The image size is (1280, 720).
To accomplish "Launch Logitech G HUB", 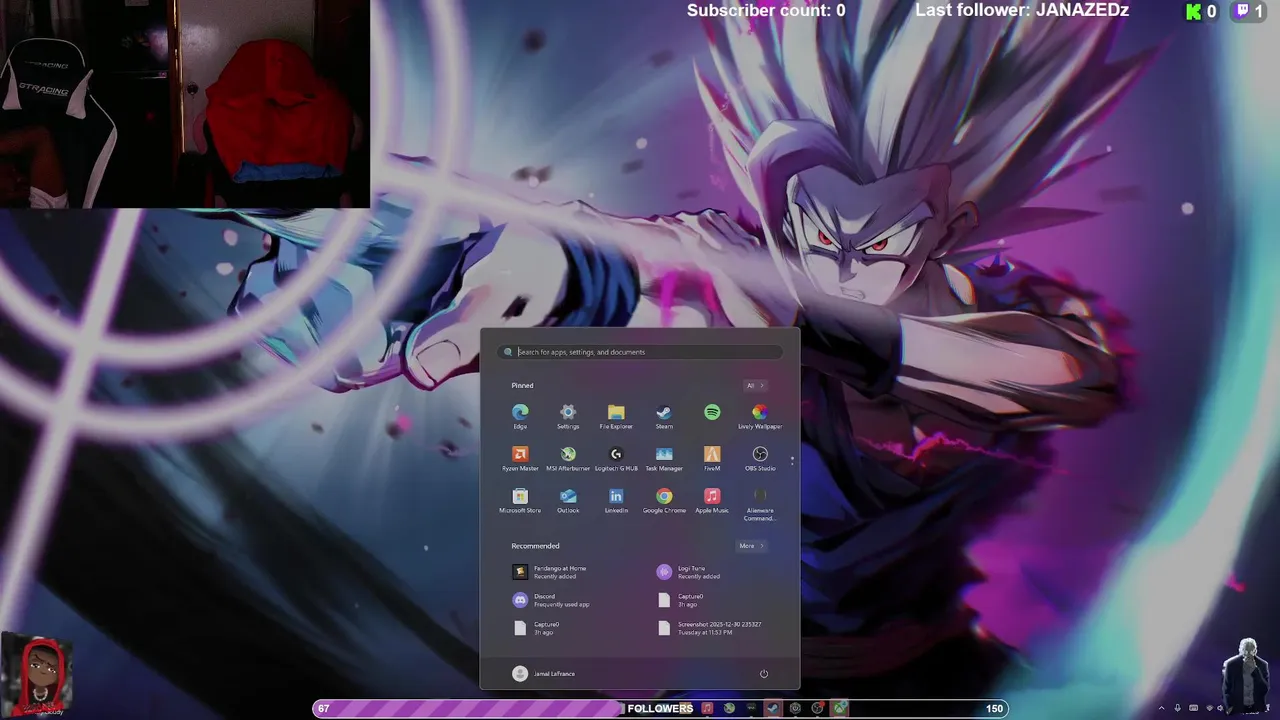I will pyautogui.click(x=616, y=458).
